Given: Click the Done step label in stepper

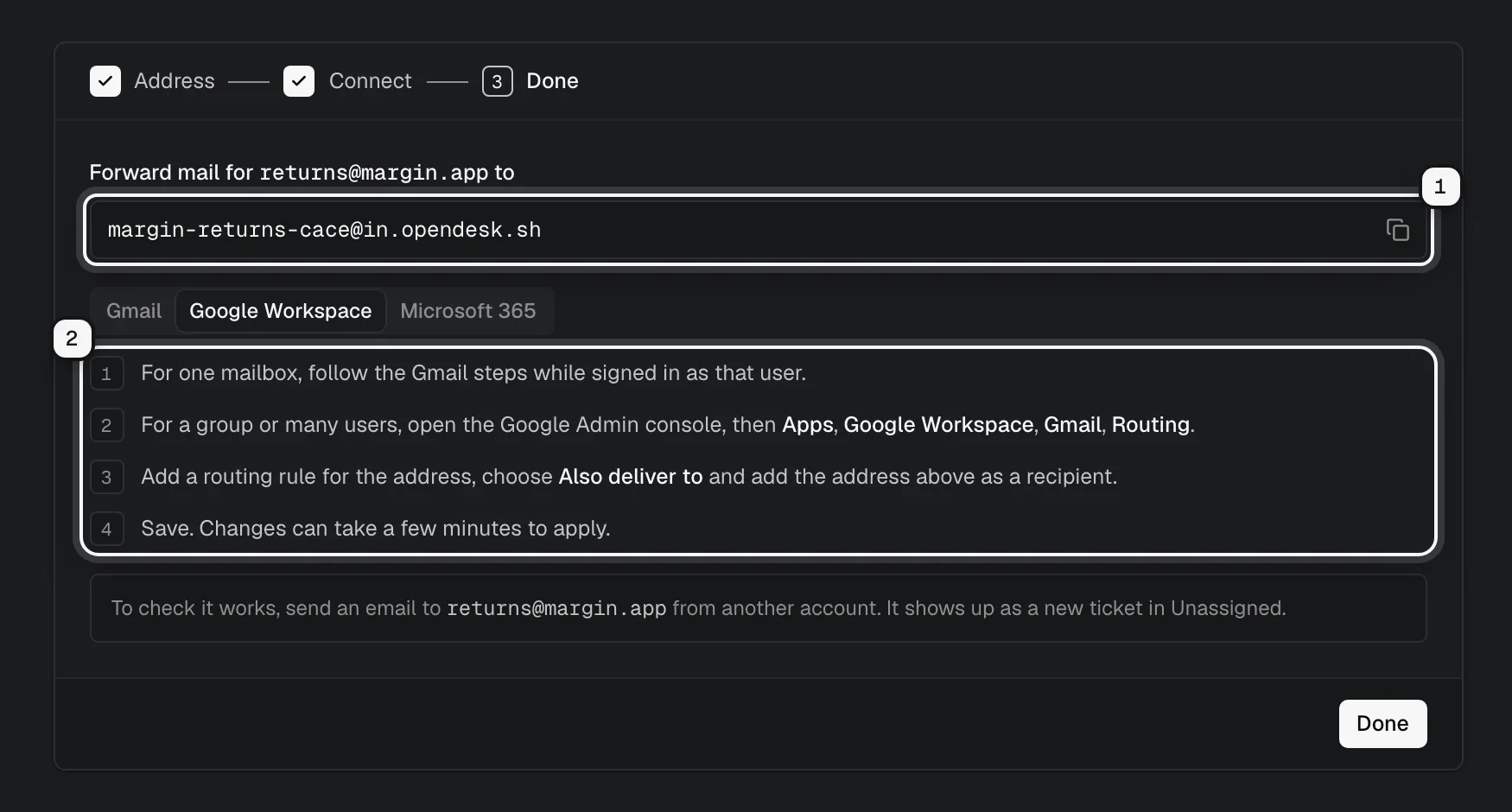Looking at the screenshot, I should [x=552, y=81].
